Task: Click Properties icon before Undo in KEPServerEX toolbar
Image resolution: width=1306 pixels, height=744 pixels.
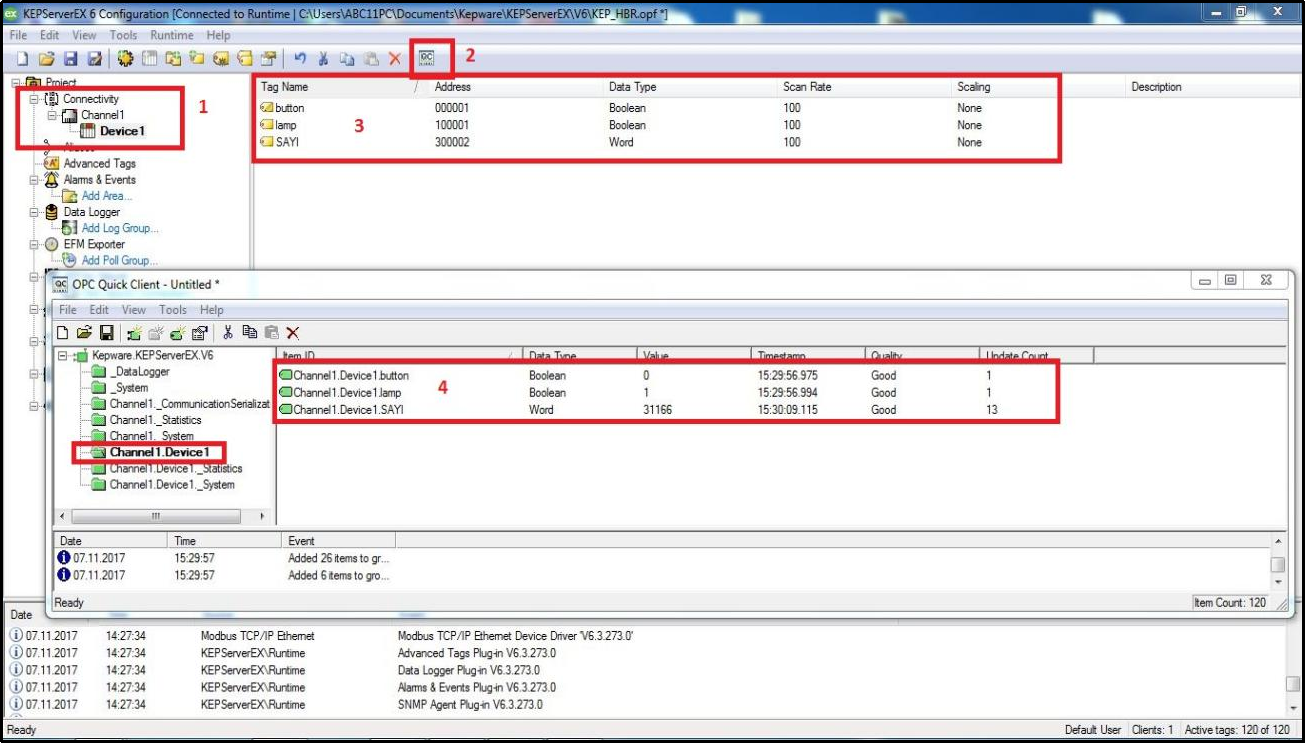Action: [268, 59]
